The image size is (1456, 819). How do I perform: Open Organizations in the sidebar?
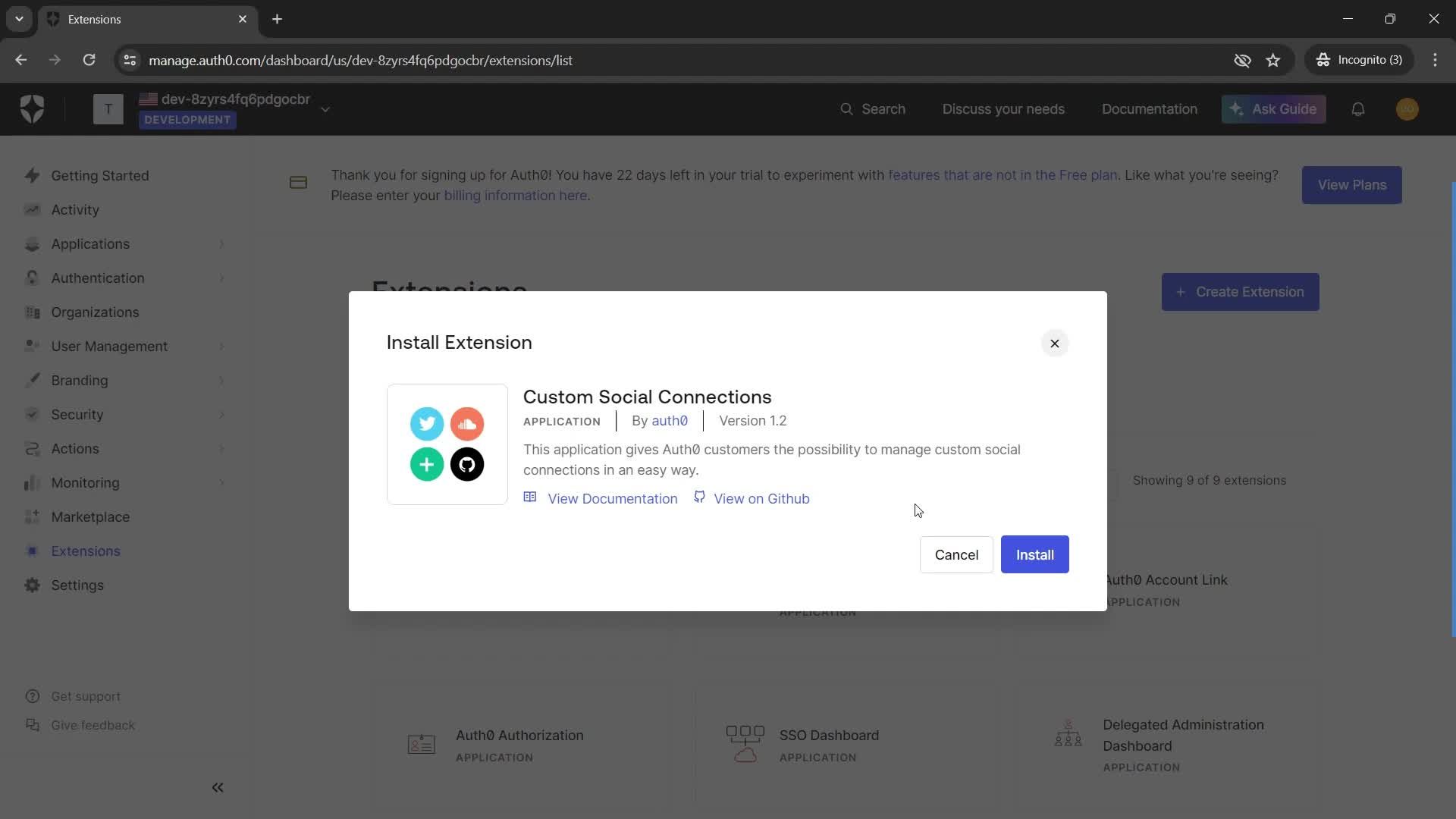pyautogui.click(x=95, y=312)
